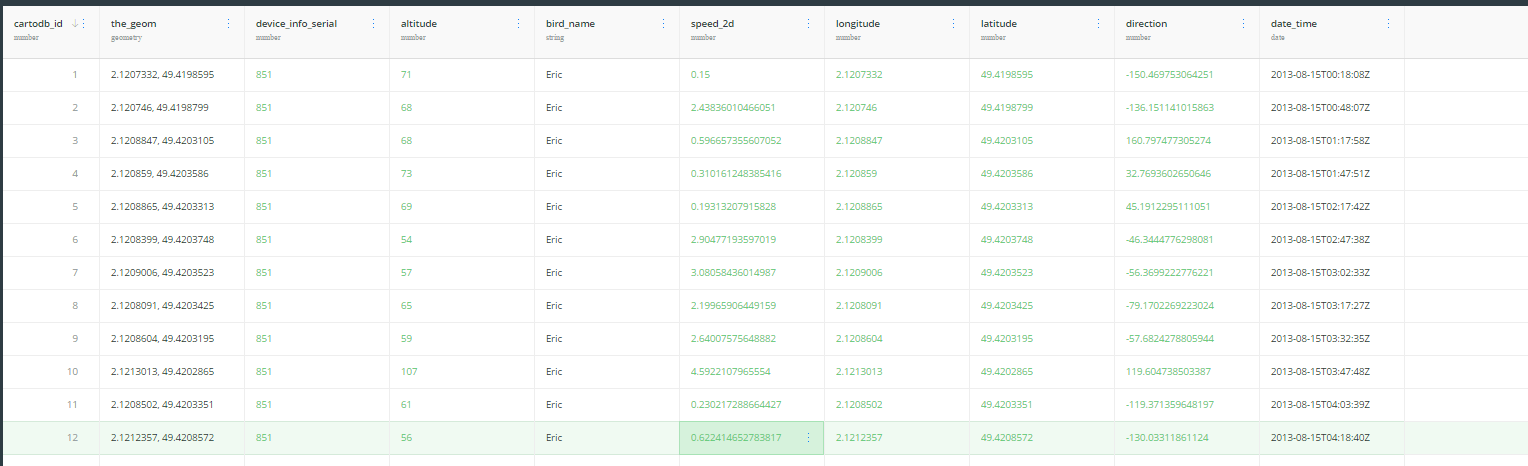Open the the_geom column three-dot menu
The image size is (1528, 466).
coord(228,24)
